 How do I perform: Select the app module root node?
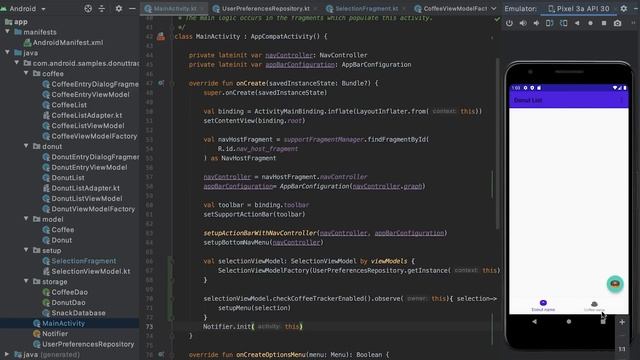point(20,22)
